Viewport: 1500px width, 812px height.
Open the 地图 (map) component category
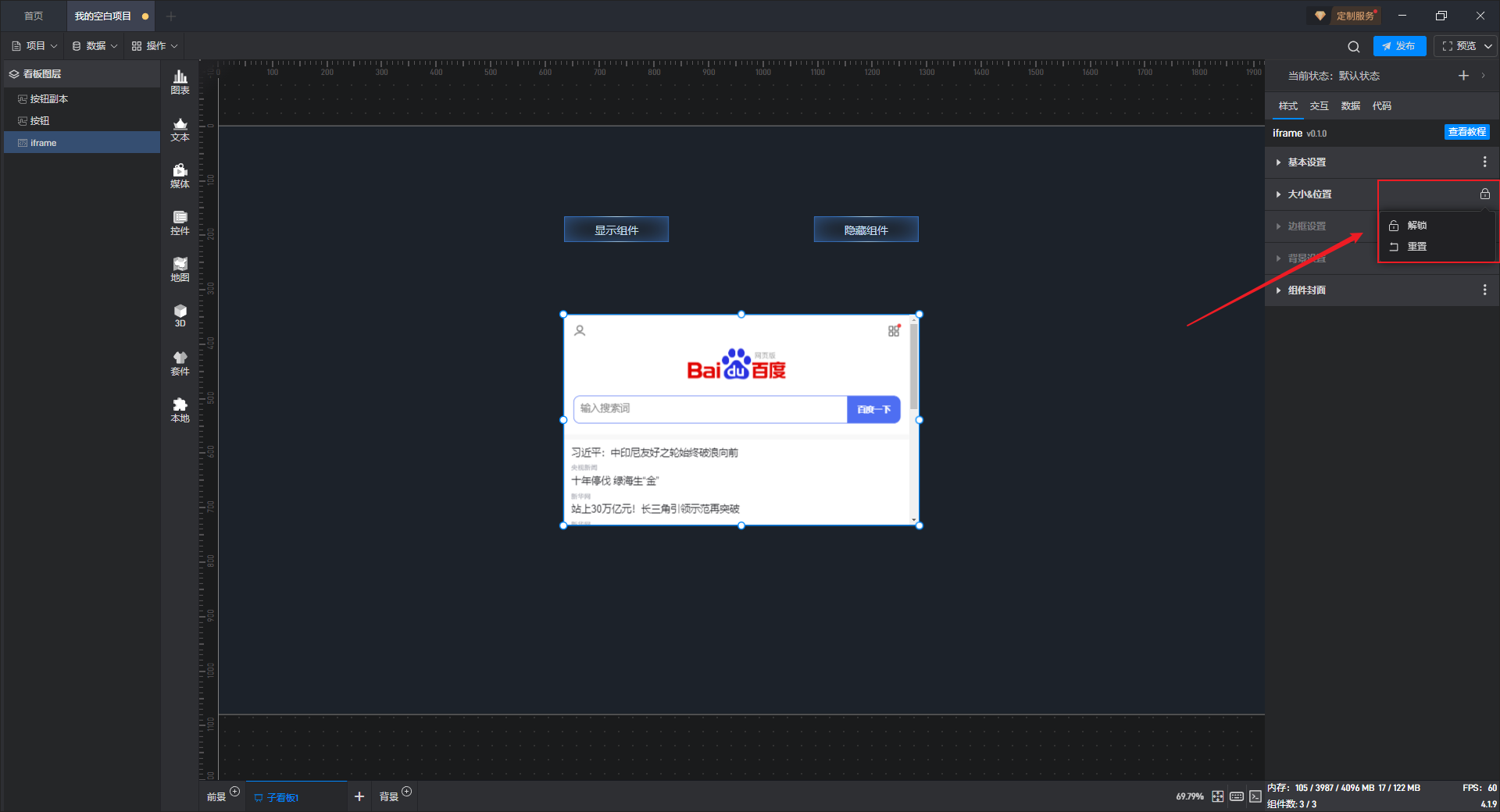click(x=180, y=269)
